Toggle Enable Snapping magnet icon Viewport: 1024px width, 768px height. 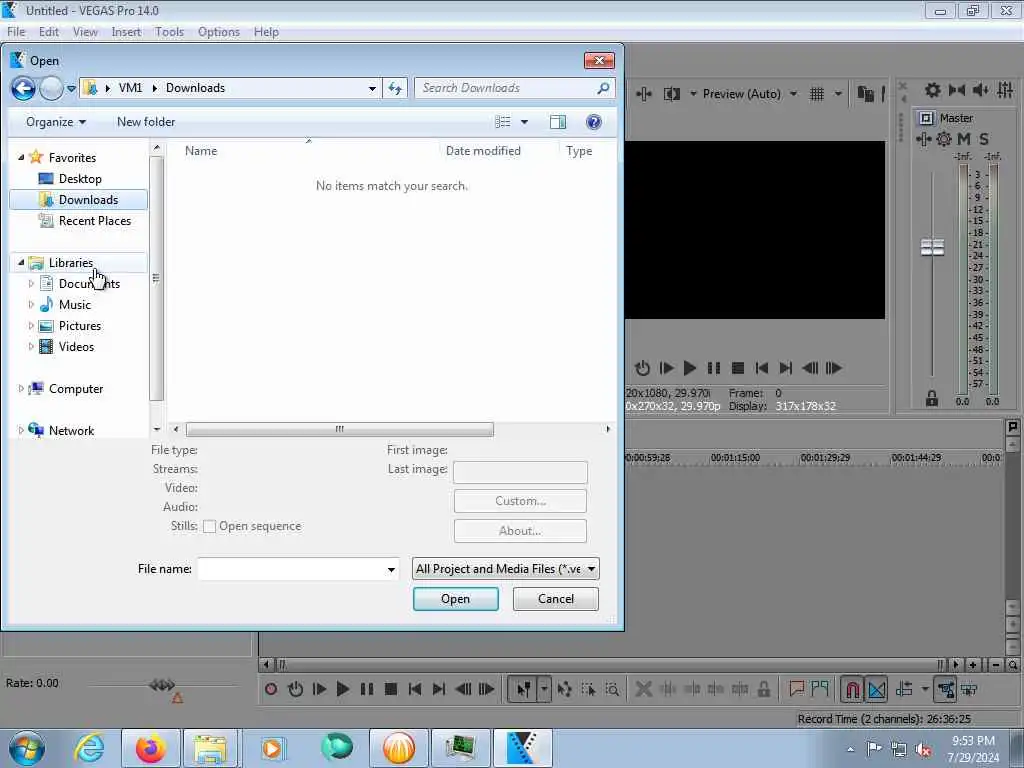(852, 689)
